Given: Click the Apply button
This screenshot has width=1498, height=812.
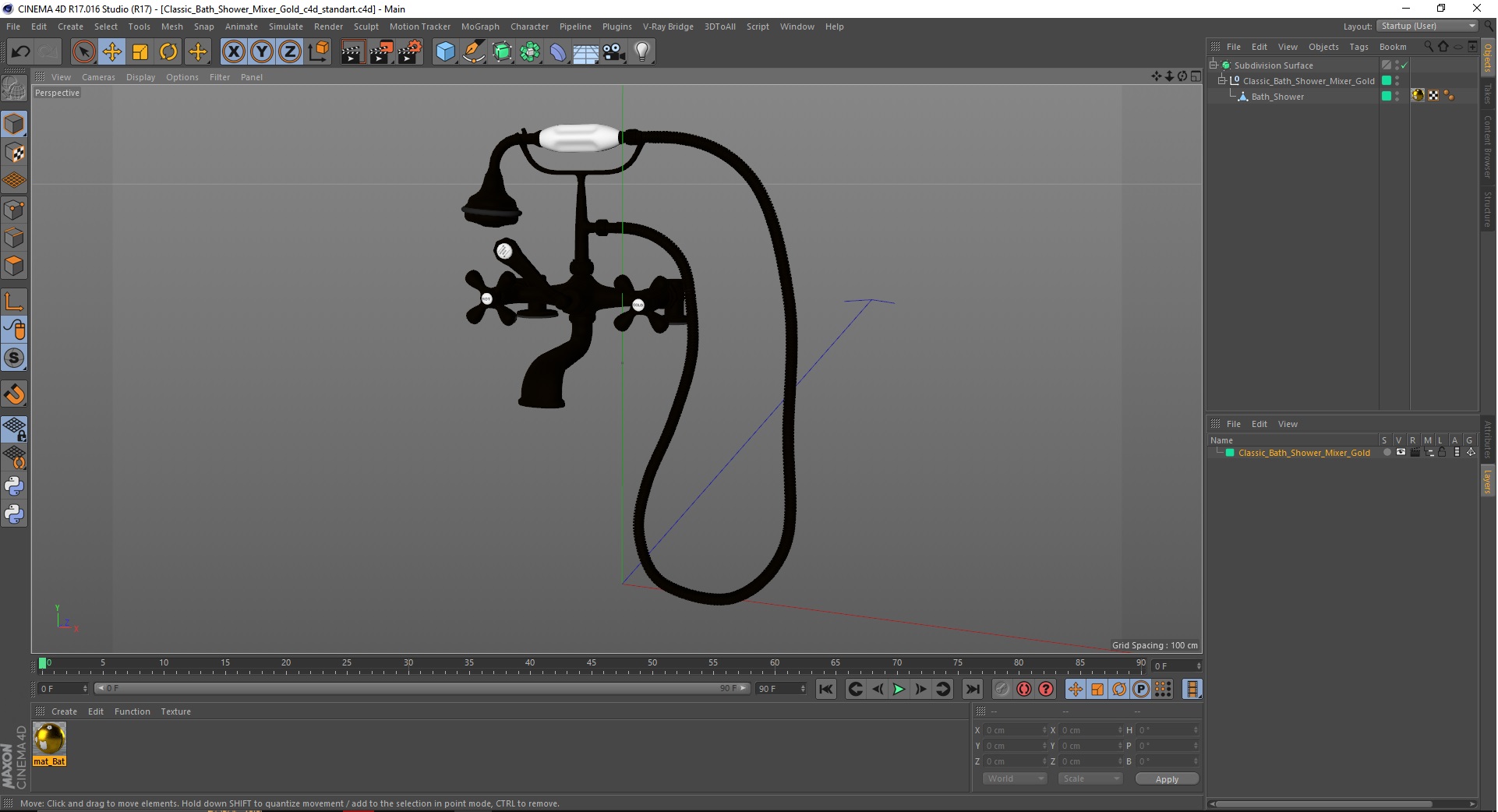Looking at the screenshot, I should [x=1166, y=779].
